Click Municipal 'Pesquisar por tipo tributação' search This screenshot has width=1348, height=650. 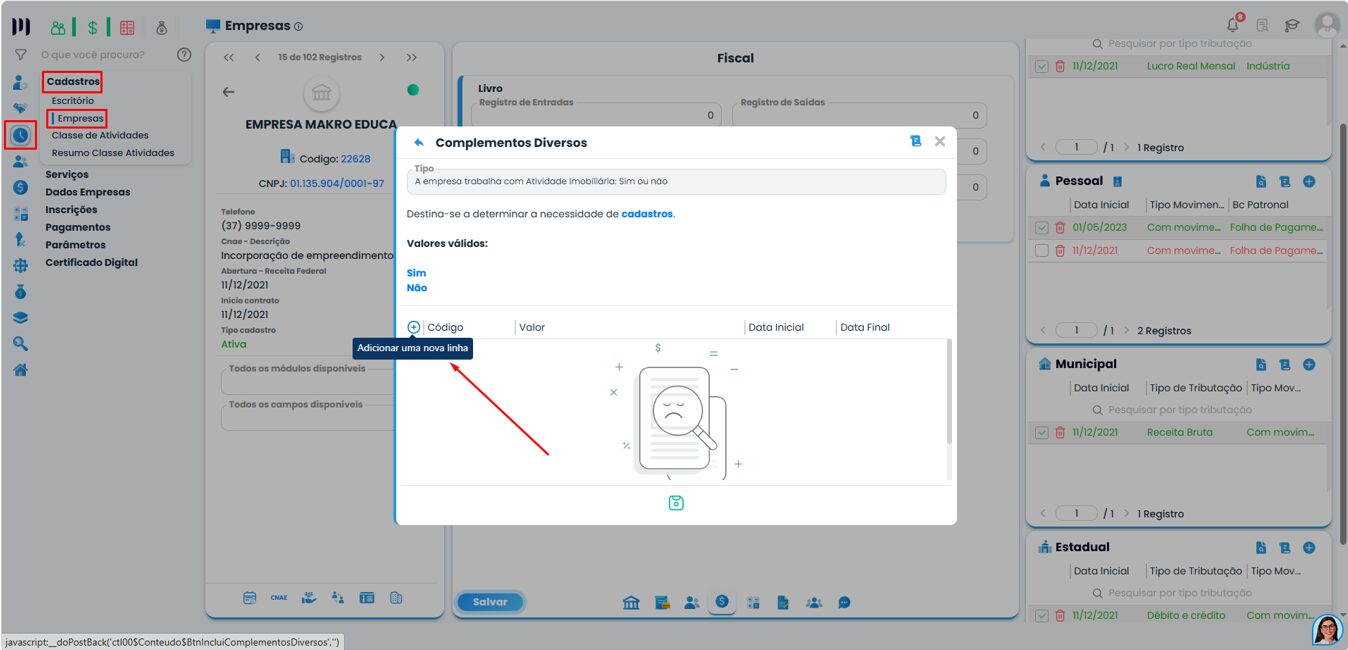click(x=1179, y=410)
